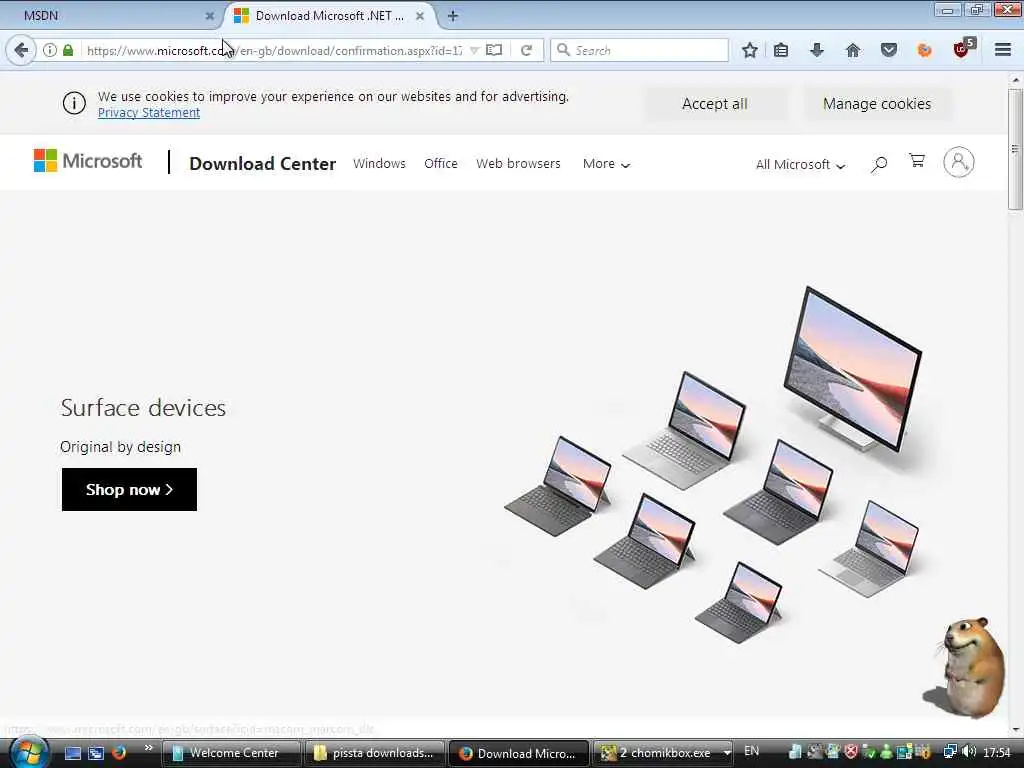Click the Download Center heading link
This screenshot has height=768, width=1024.
pos(263,163)
